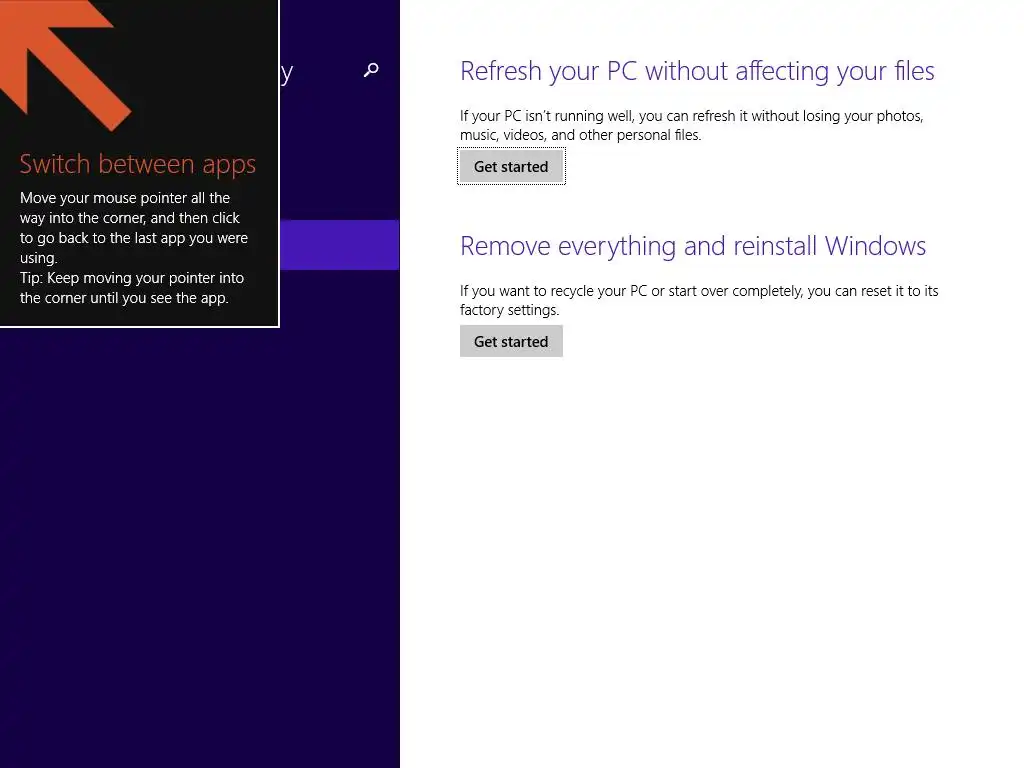The image size is (1024, 768).
Task: Click text 'If you want to recycle your PC'
Action: 553,291
